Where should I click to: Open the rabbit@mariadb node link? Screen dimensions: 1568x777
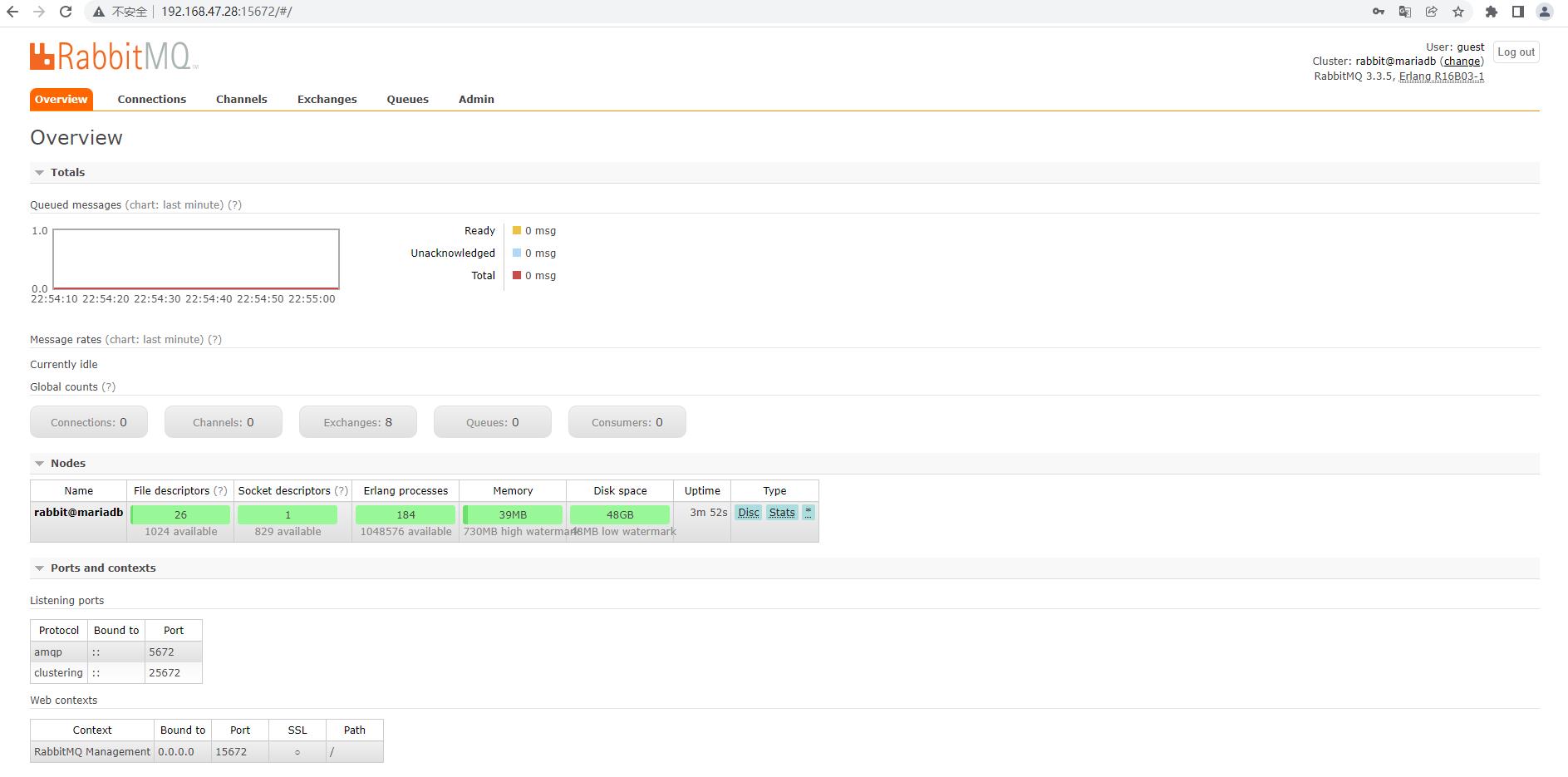79,512
